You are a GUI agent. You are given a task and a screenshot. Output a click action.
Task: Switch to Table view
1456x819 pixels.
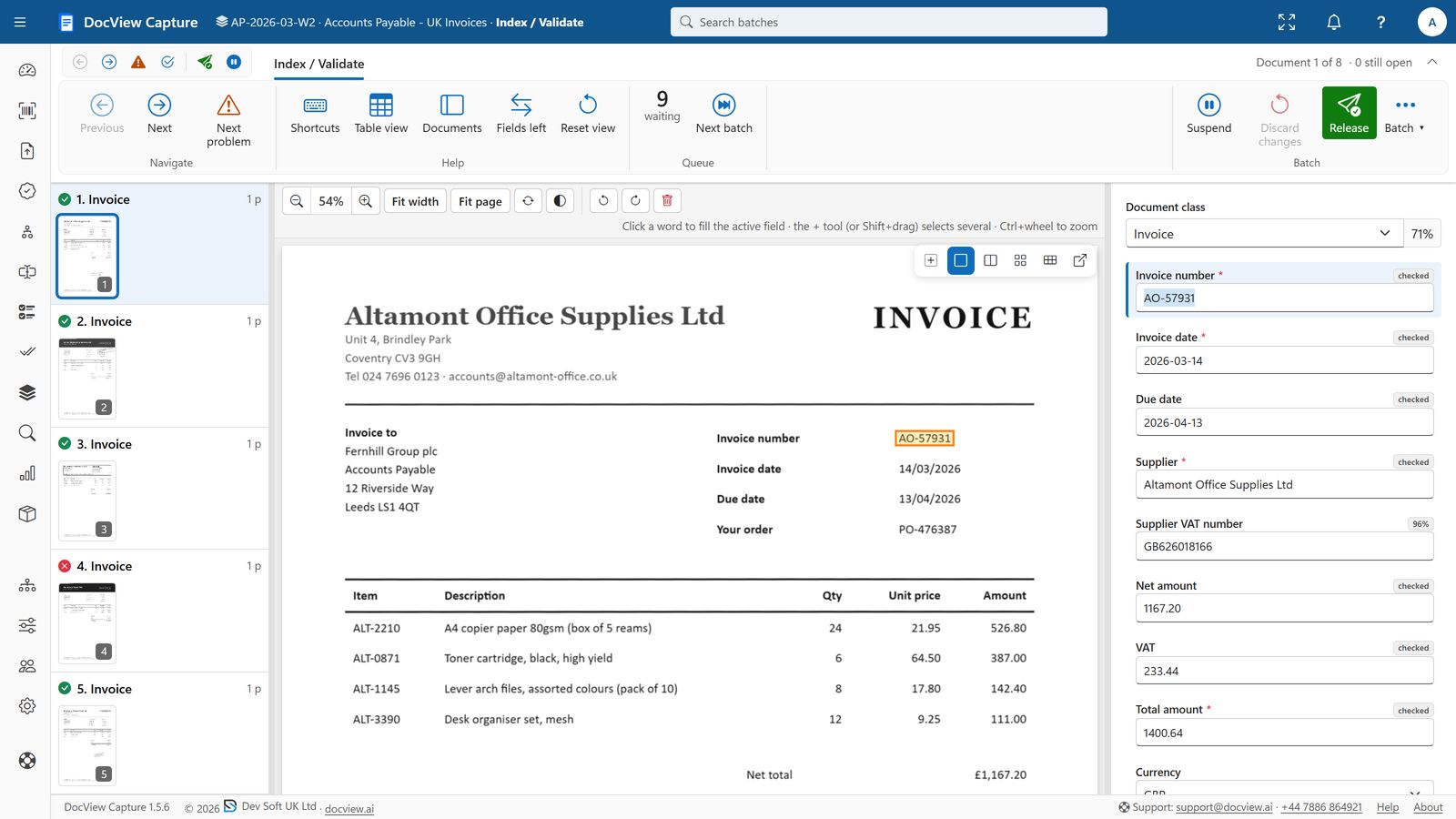point(381,113)
